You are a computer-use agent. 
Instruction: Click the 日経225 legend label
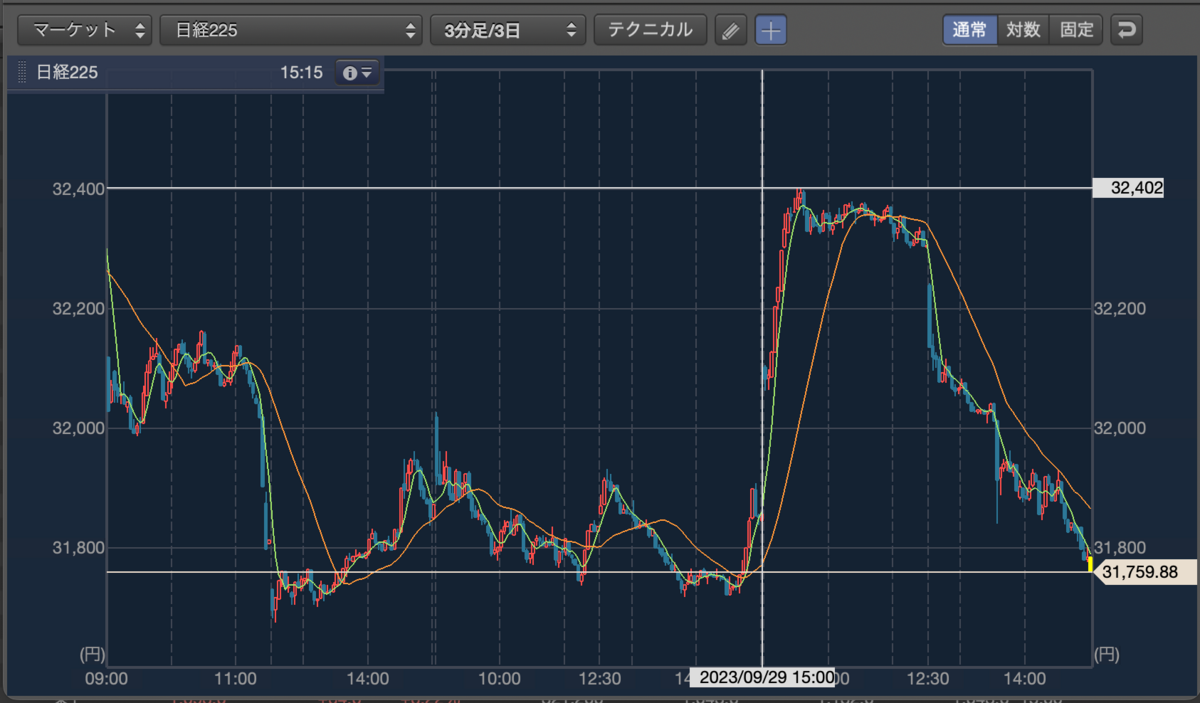pos(67,73)
